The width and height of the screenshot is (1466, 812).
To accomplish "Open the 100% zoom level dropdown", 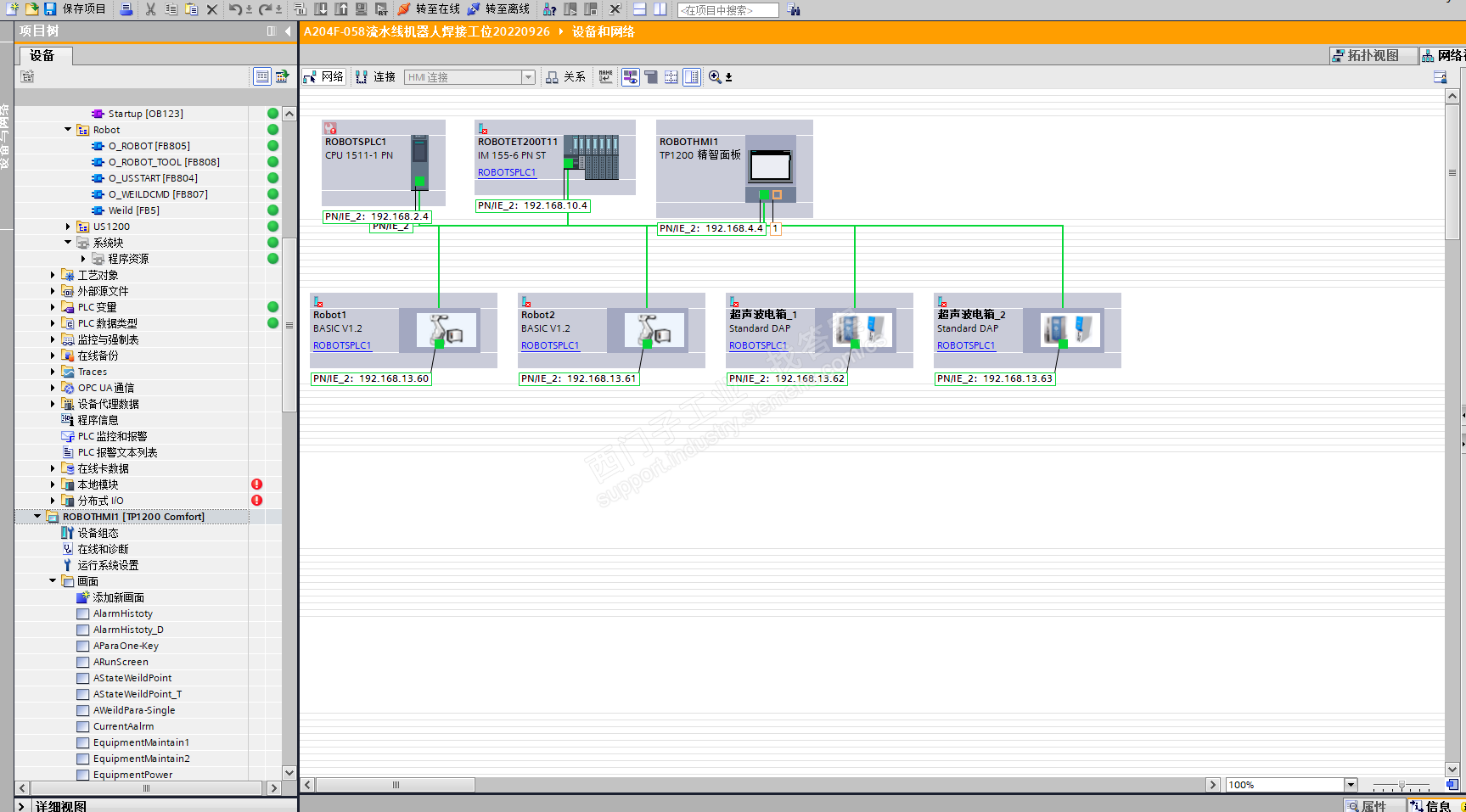I will point(1351,785).
